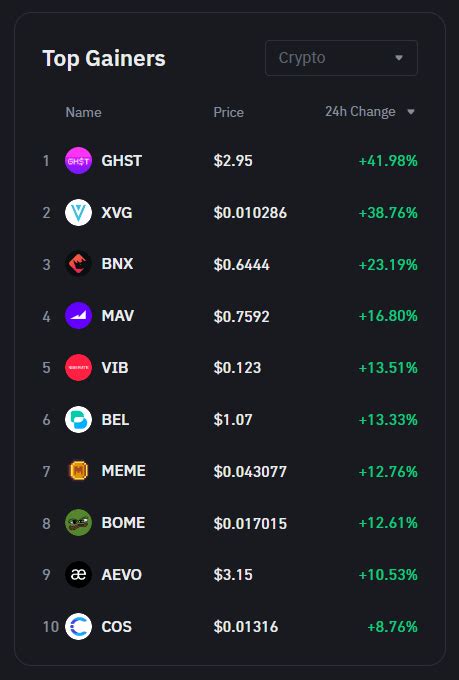Select the XVG Verge logo
Viewport: 459px width, 680px height.
(78, 212)
